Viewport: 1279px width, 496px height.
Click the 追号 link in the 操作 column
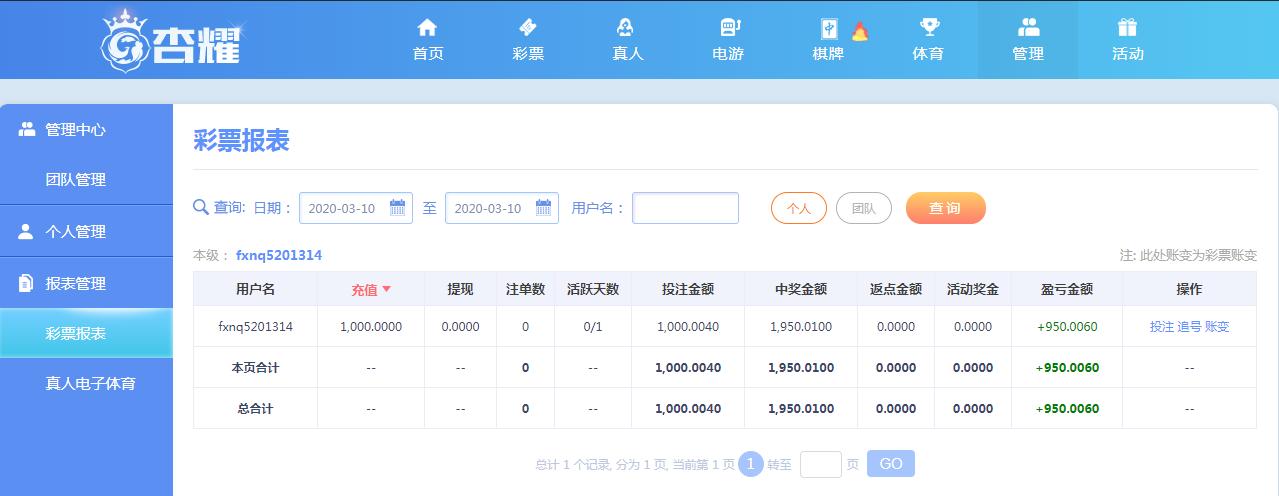point(1189,326)
